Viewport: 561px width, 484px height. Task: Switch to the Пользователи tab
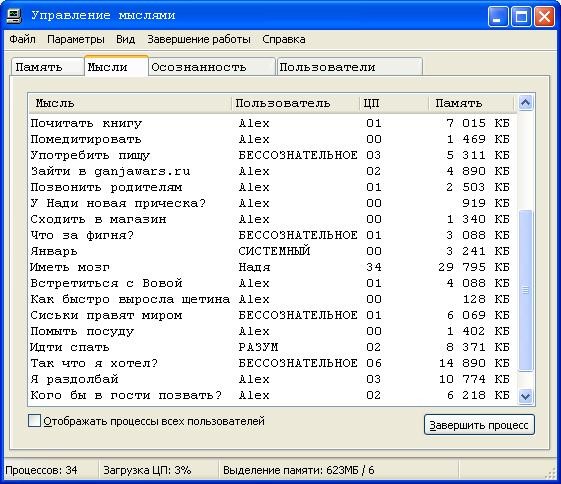point(350,67)
